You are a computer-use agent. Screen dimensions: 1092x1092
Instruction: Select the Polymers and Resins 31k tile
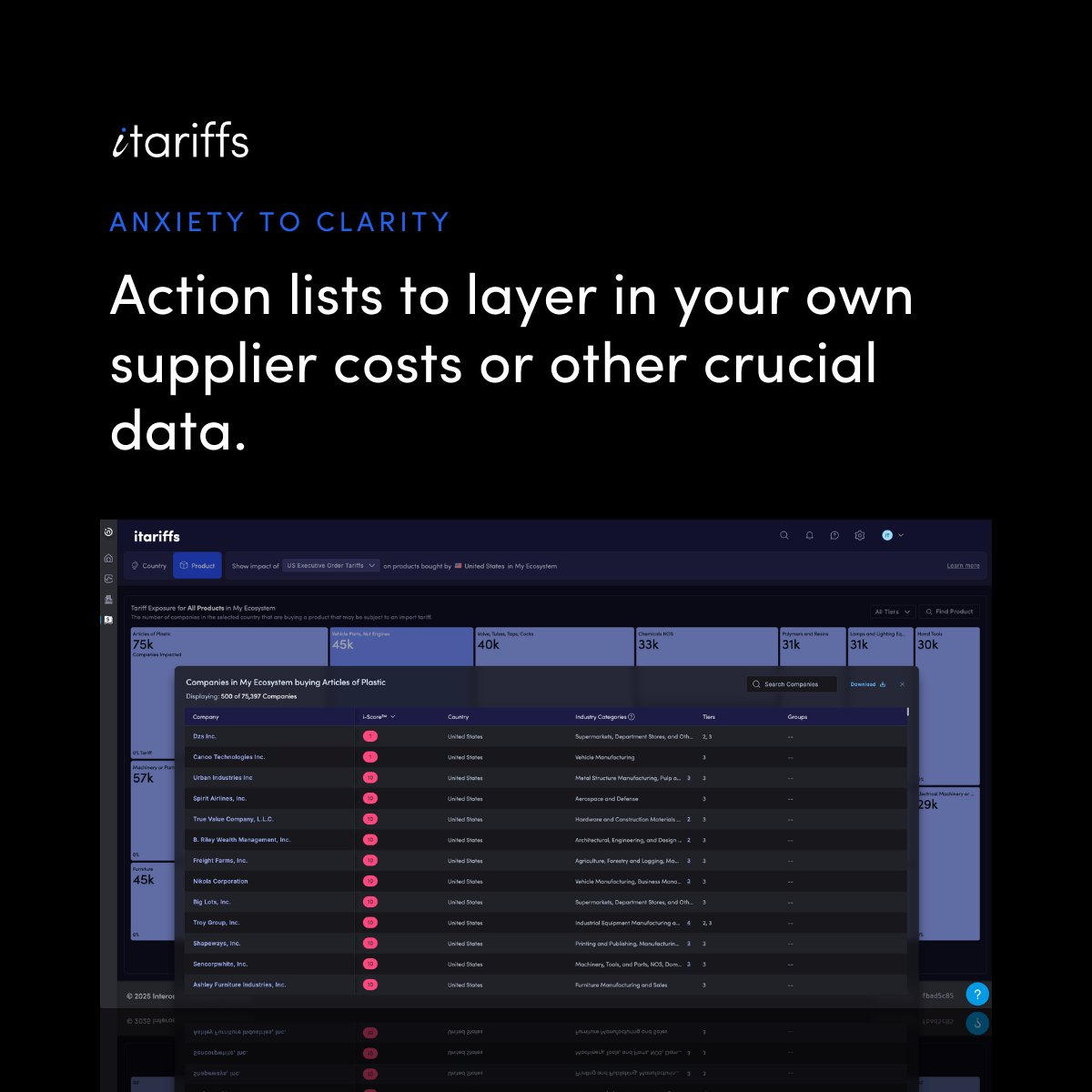coord(813,648)
